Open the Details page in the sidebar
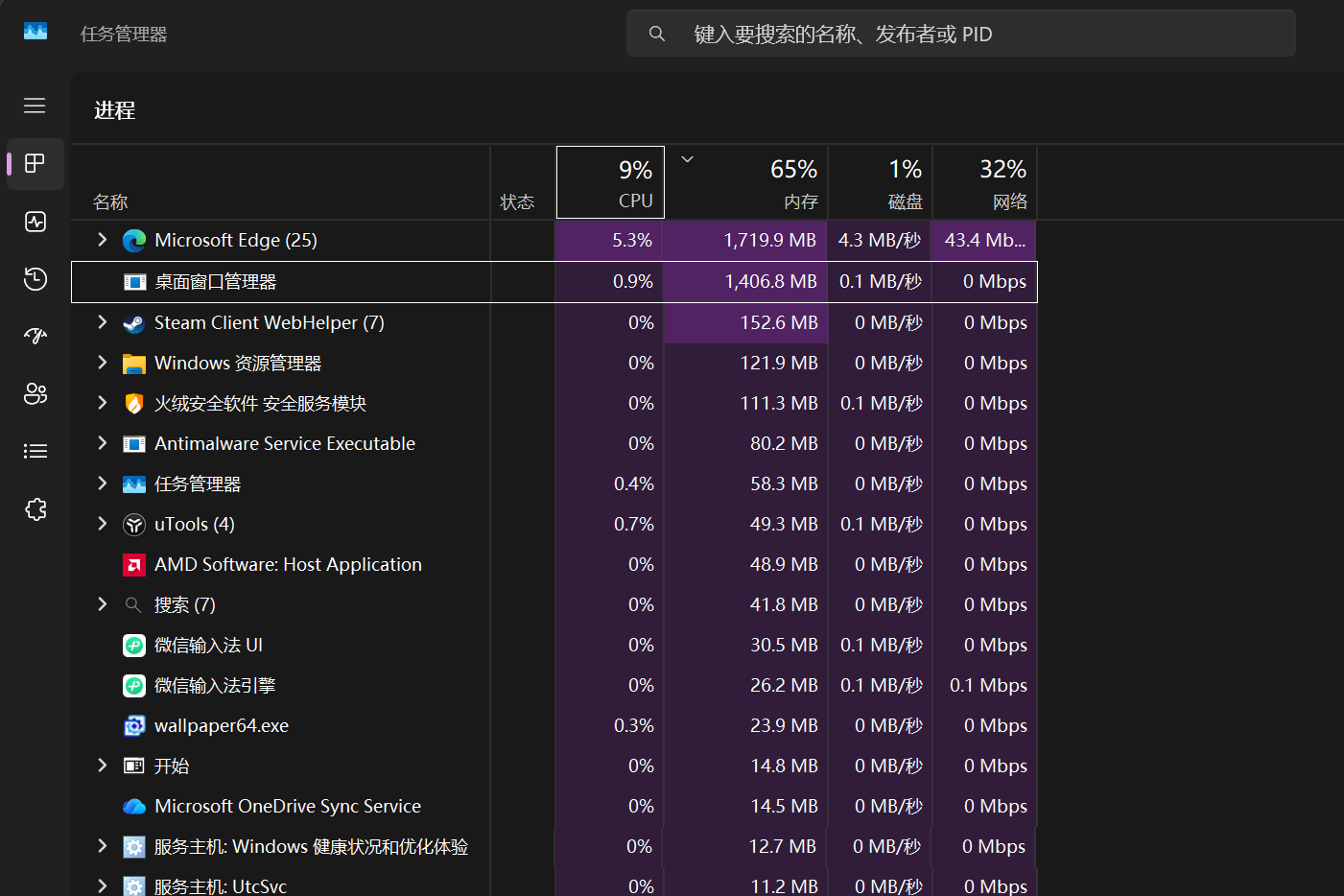This screenshot has width=1344, height=896. (35, 451)
